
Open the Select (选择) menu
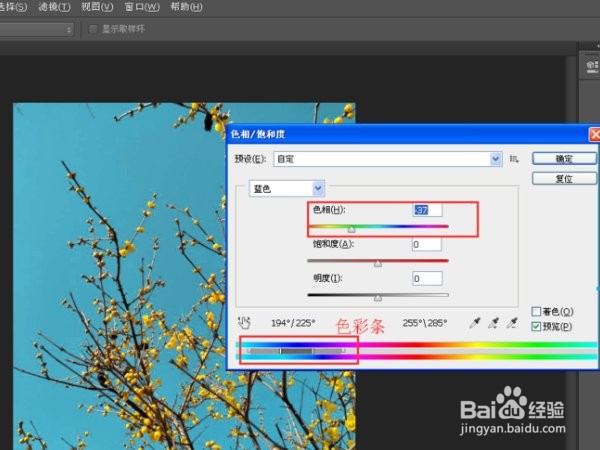[x=13, y=7]
